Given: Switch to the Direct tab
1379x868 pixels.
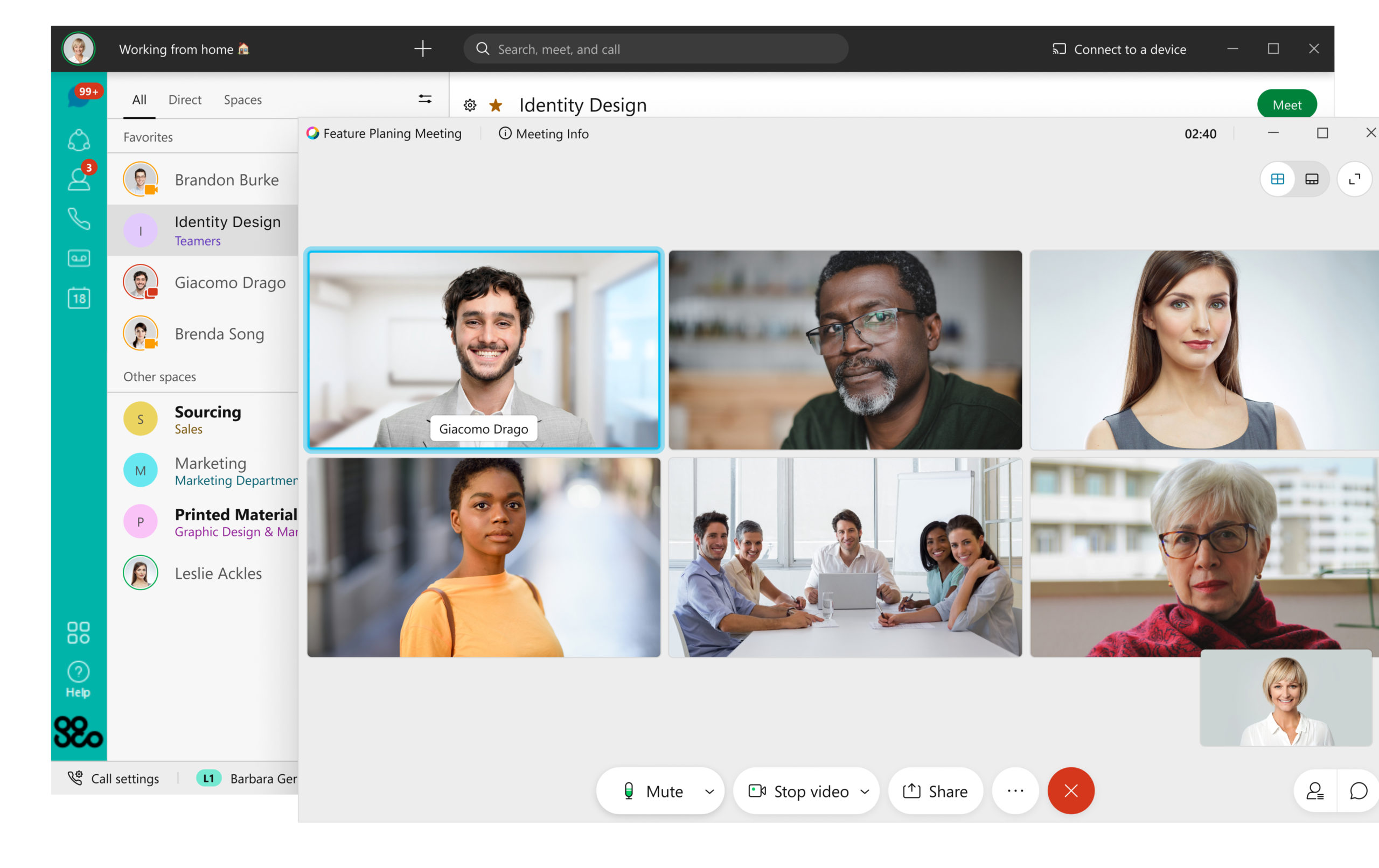Looking at the screenshot, I should pyautogui.click(x=184, y=99).
